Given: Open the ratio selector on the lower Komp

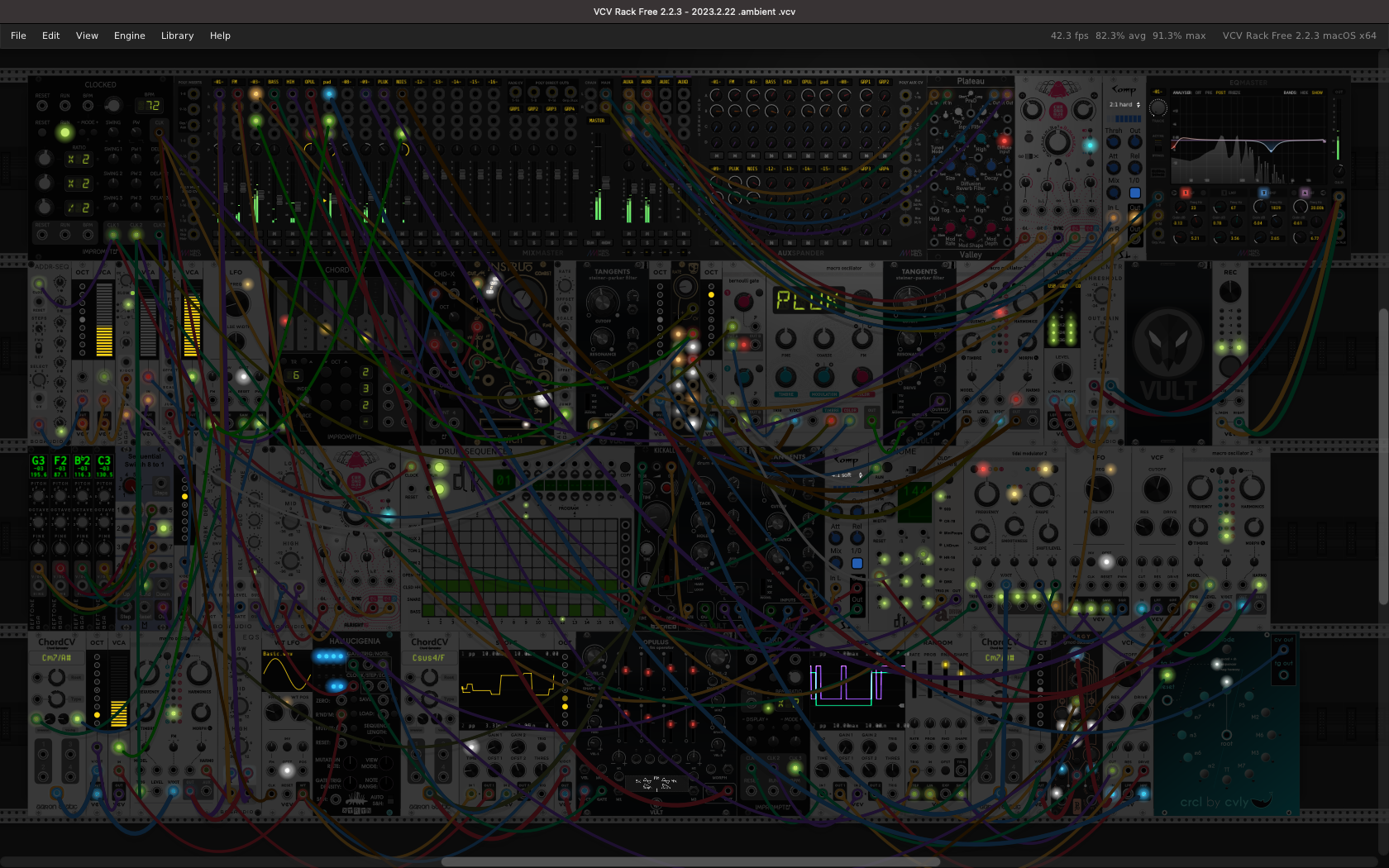Looking at the screenshot, I should point(847,475).
